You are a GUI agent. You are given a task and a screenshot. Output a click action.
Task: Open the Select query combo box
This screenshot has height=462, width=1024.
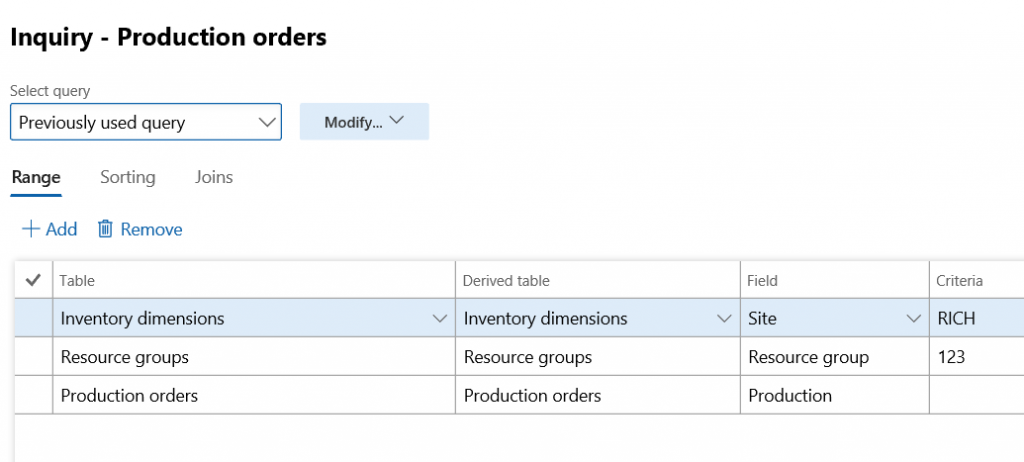(x=146, y=122)
